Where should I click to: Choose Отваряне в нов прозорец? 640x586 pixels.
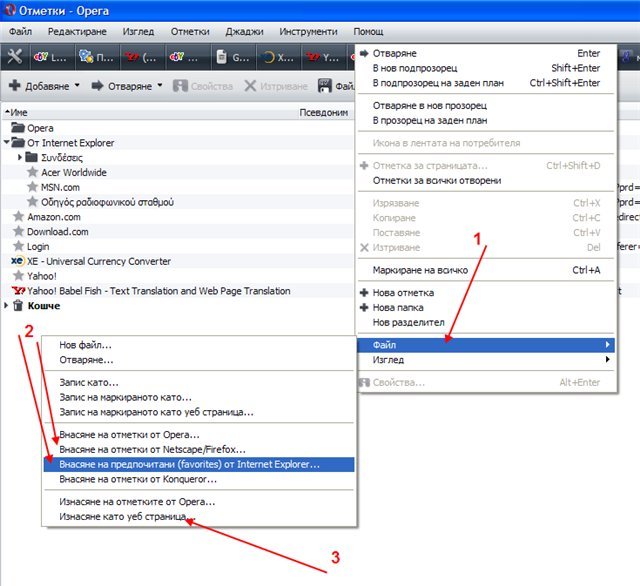point(486,105)
